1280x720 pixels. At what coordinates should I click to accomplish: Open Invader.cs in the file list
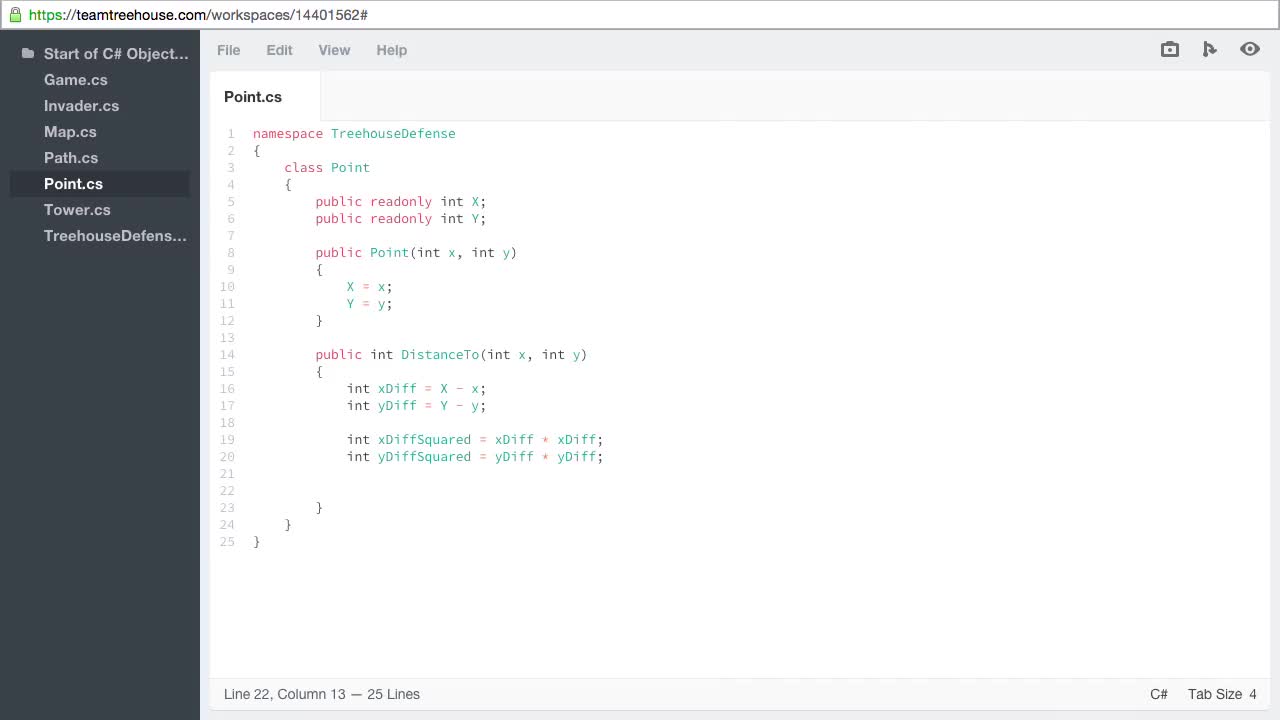point(81,106)
